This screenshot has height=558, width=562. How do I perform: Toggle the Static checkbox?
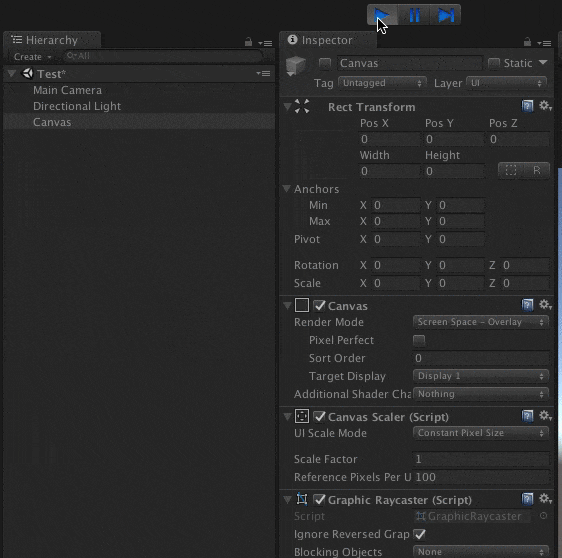click(494, 63)
